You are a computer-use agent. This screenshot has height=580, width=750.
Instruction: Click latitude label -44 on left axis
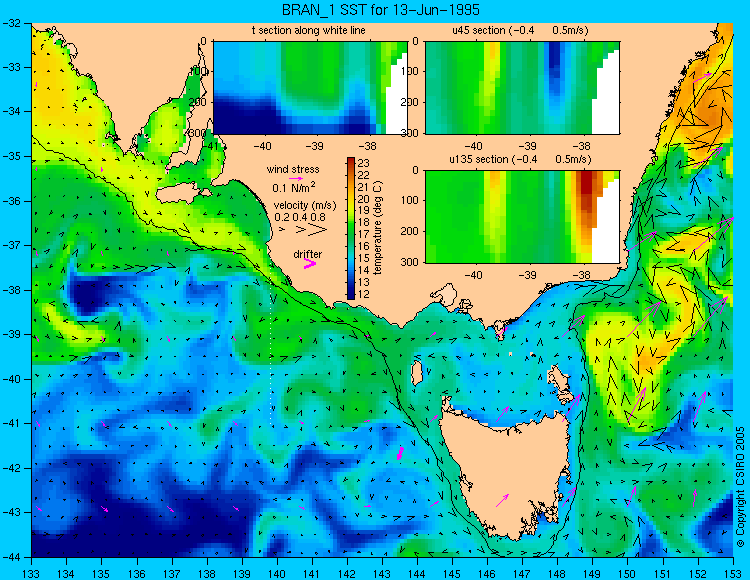tap(11, 557)
